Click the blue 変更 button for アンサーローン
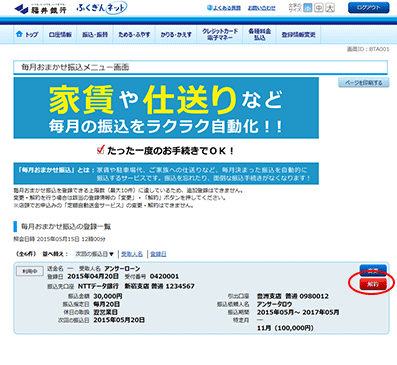 [x=373, y=270]
